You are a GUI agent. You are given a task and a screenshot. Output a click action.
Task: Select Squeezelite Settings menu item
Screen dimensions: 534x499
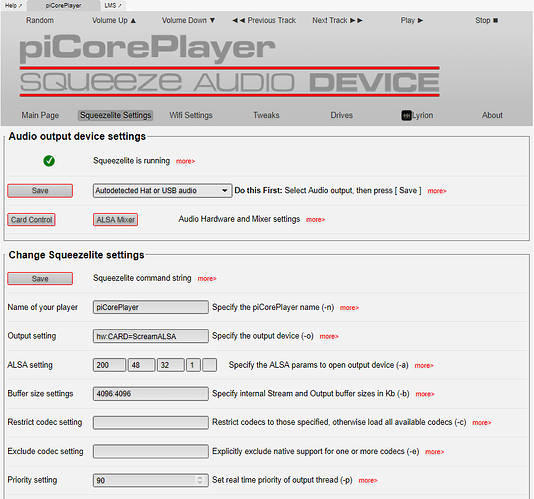(115, 115)
